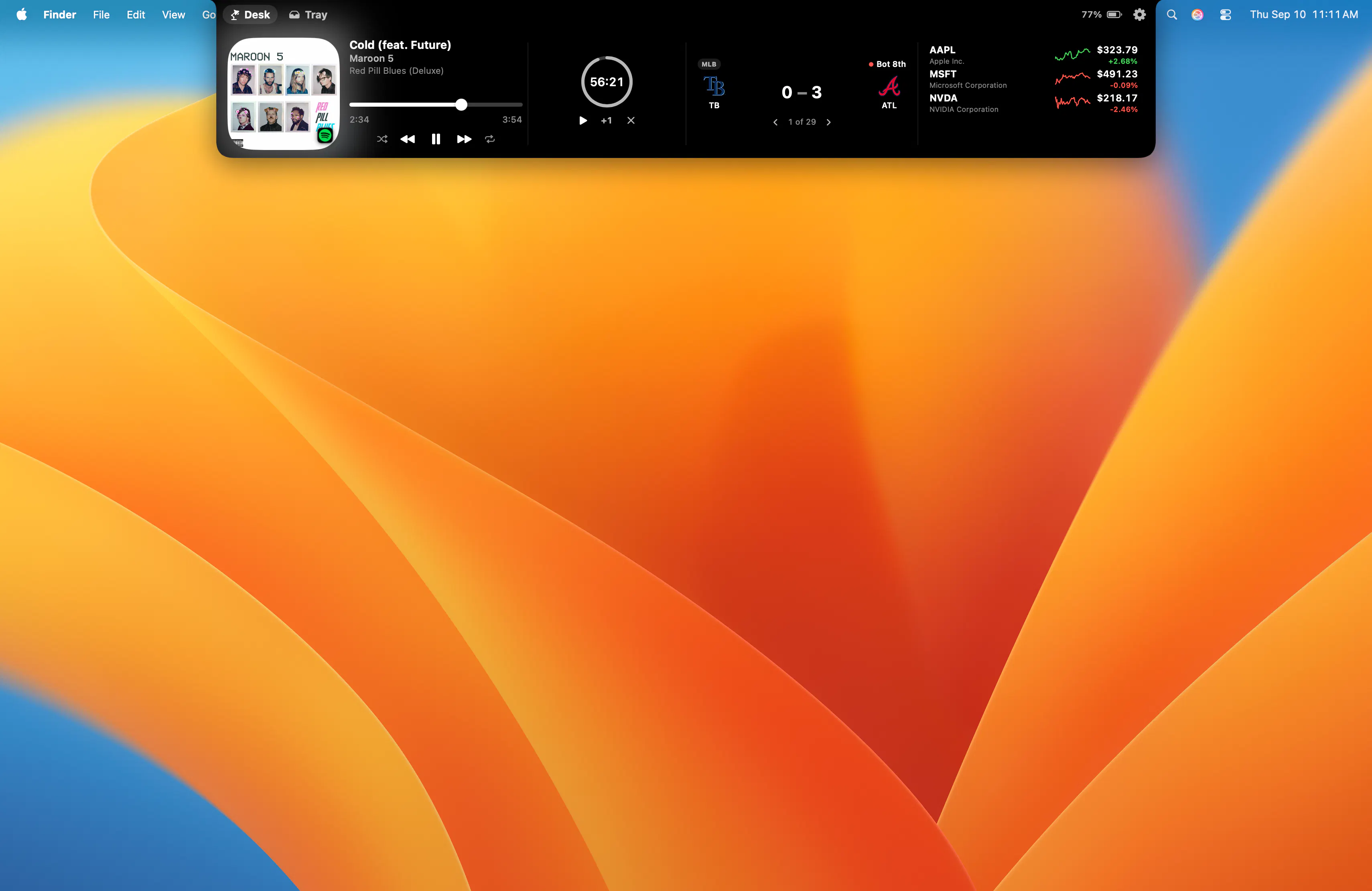
Task: Click the Maroon 5 album artwork
Action: tap(284, 94)
